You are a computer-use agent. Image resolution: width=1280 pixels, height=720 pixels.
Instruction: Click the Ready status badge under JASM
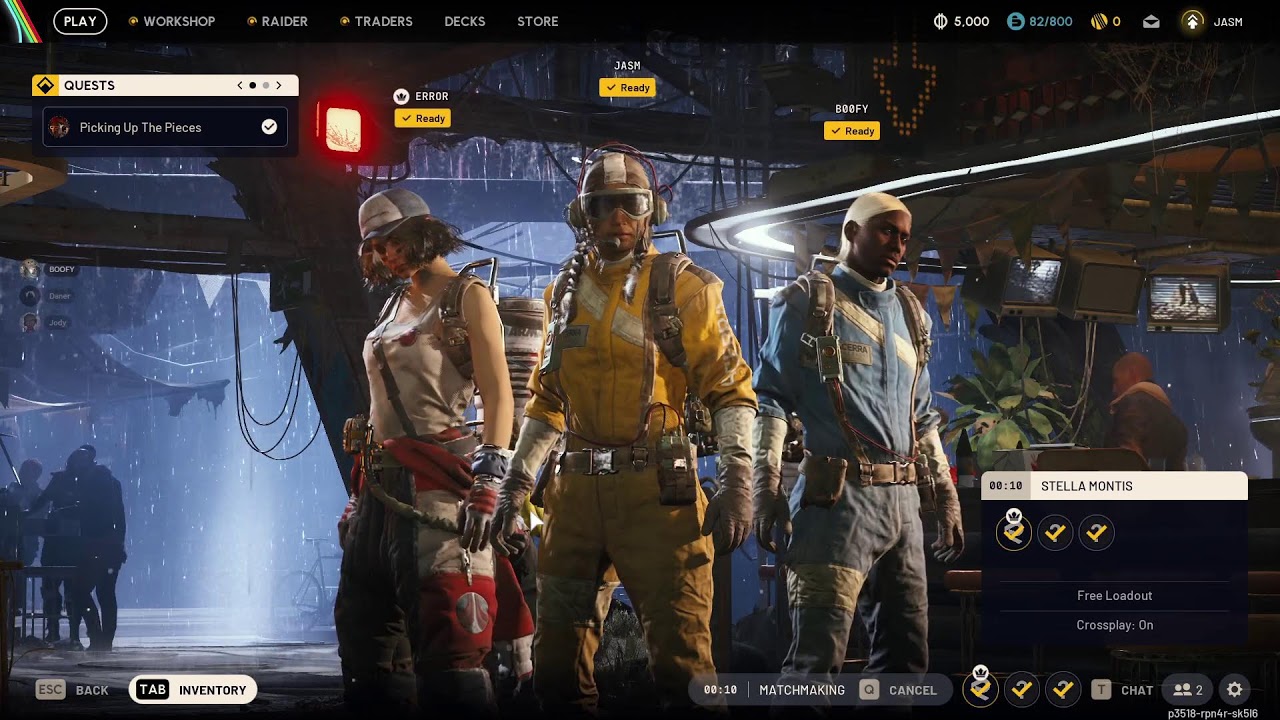628,88
